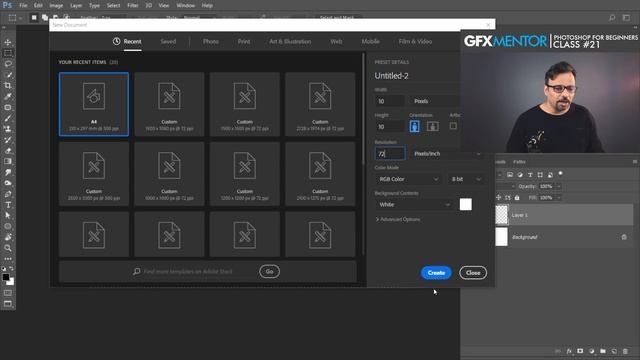Select the Eraser tool
Viewport: 640px width, 360px height.
point(8,151)
